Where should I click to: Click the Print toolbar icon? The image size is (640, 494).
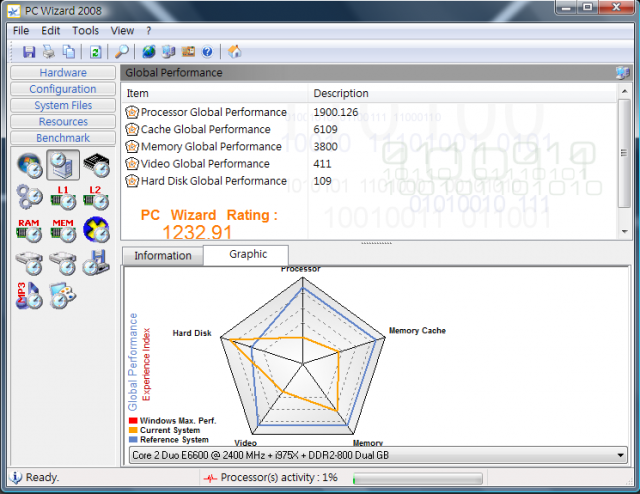tap(49, 52)
